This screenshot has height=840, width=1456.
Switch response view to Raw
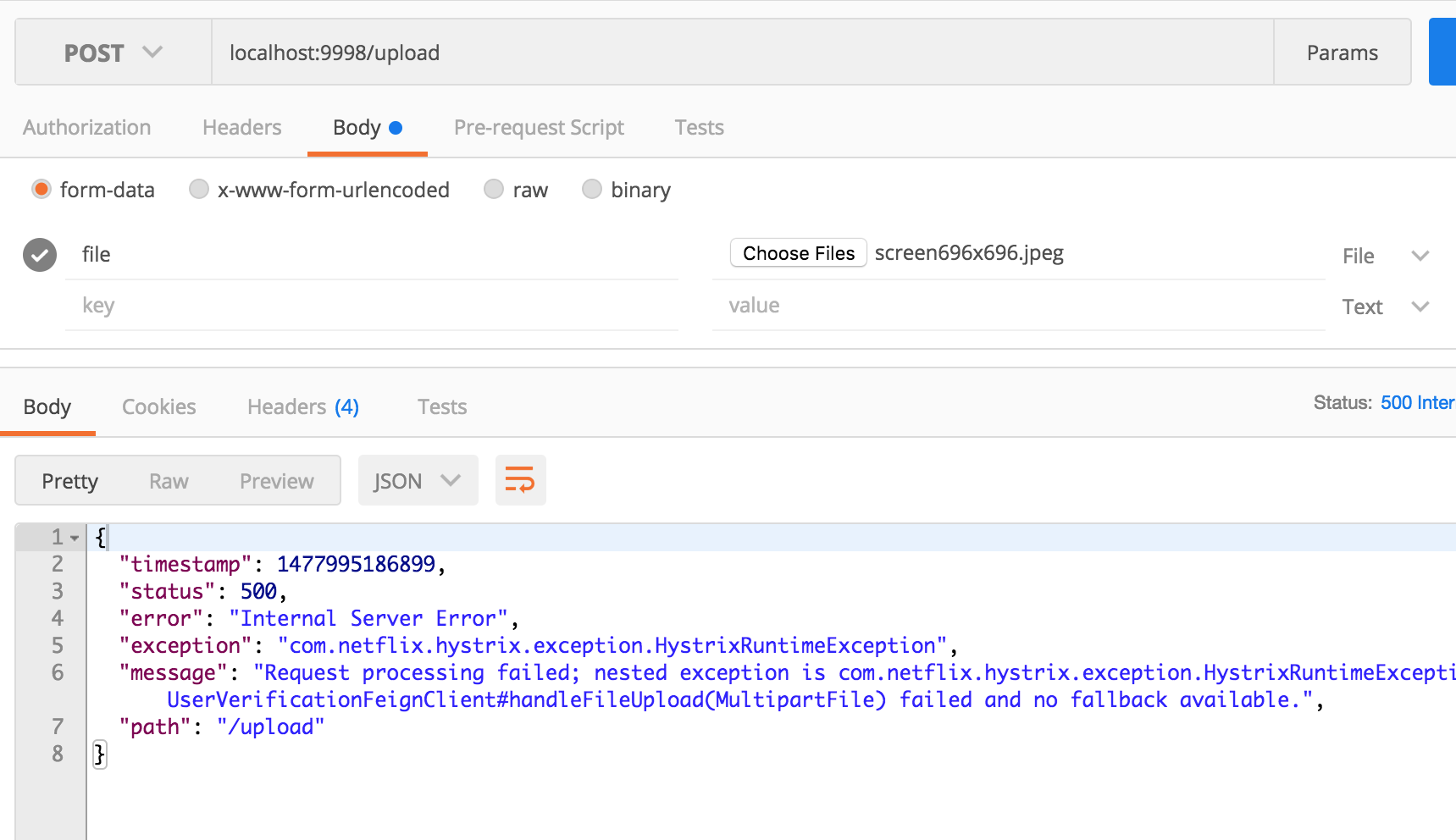[x=169, y=481]
